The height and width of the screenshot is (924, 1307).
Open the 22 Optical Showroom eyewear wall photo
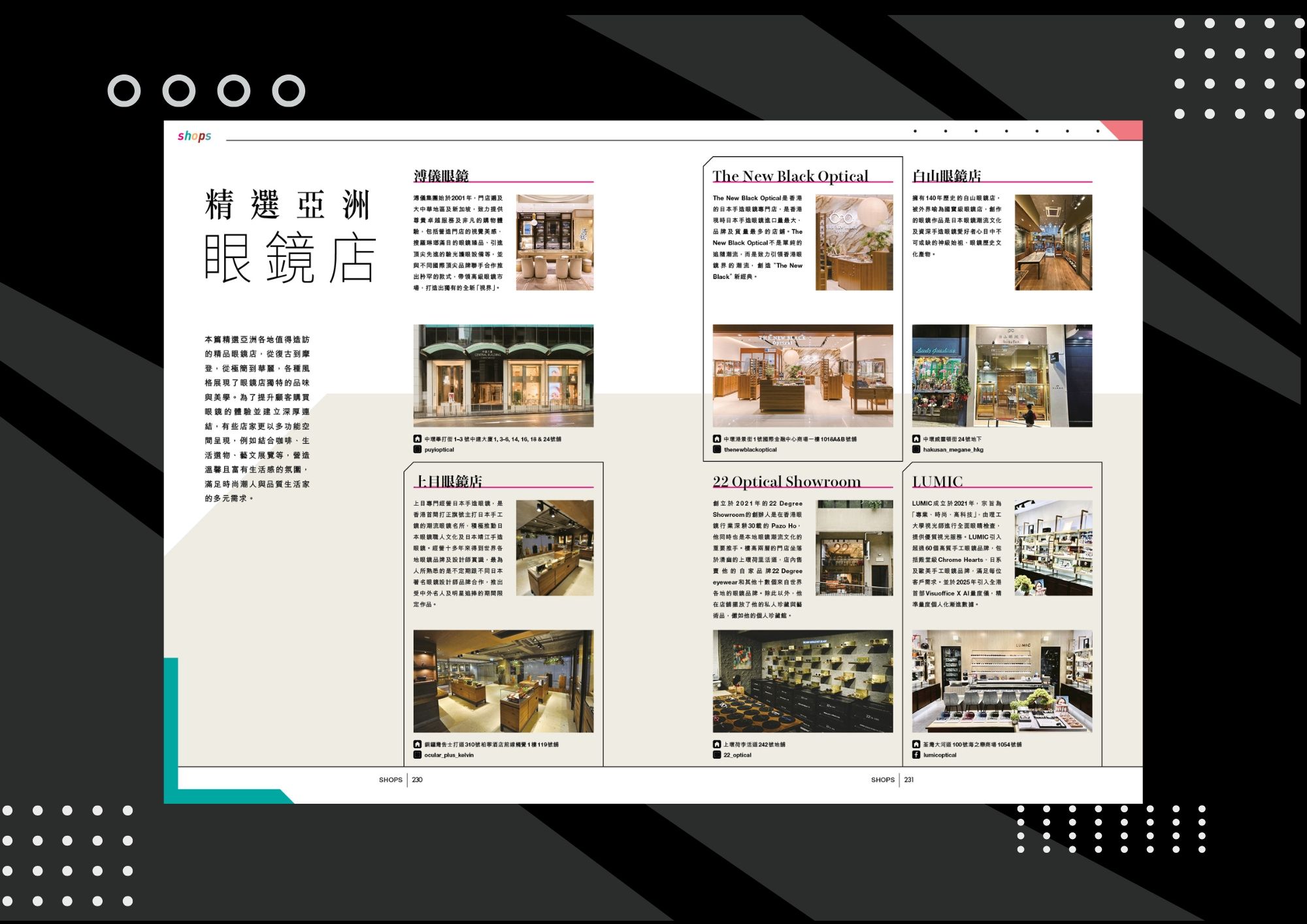click(x=802, y=681)
